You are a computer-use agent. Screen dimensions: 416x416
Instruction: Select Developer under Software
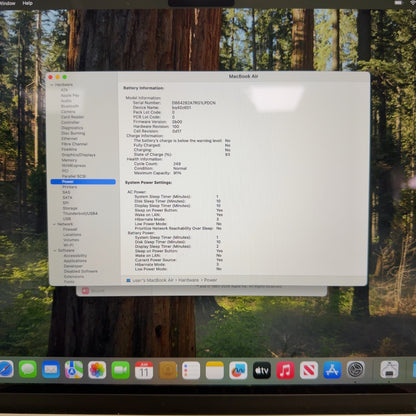pos(73,266)
